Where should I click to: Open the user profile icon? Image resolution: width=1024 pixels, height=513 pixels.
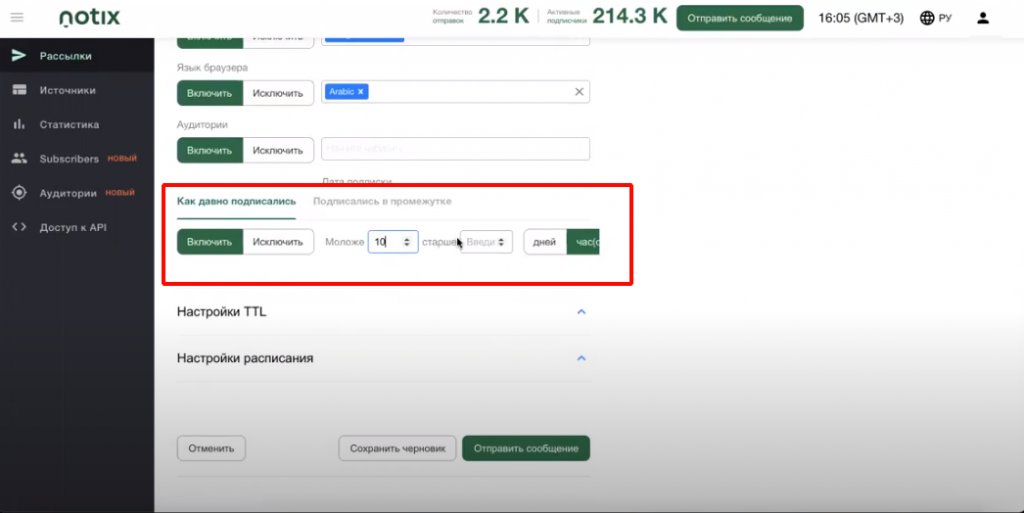tap(982, 18)
